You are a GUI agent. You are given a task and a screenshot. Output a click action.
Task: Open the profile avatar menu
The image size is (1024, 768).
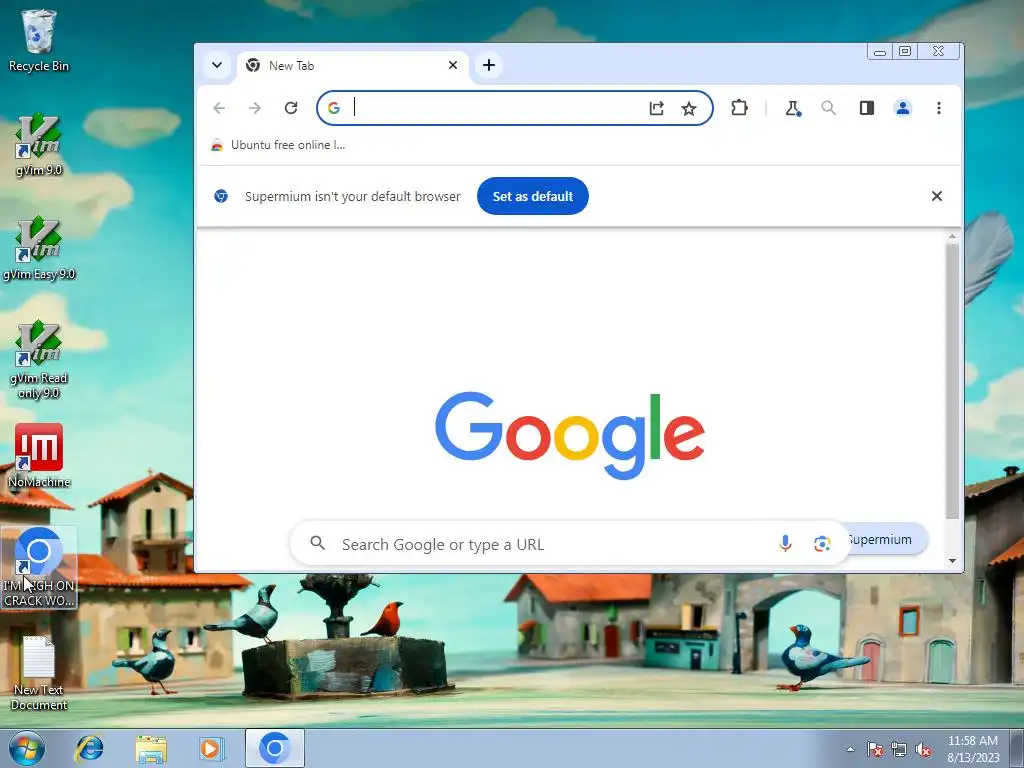(x=903, y=108)
